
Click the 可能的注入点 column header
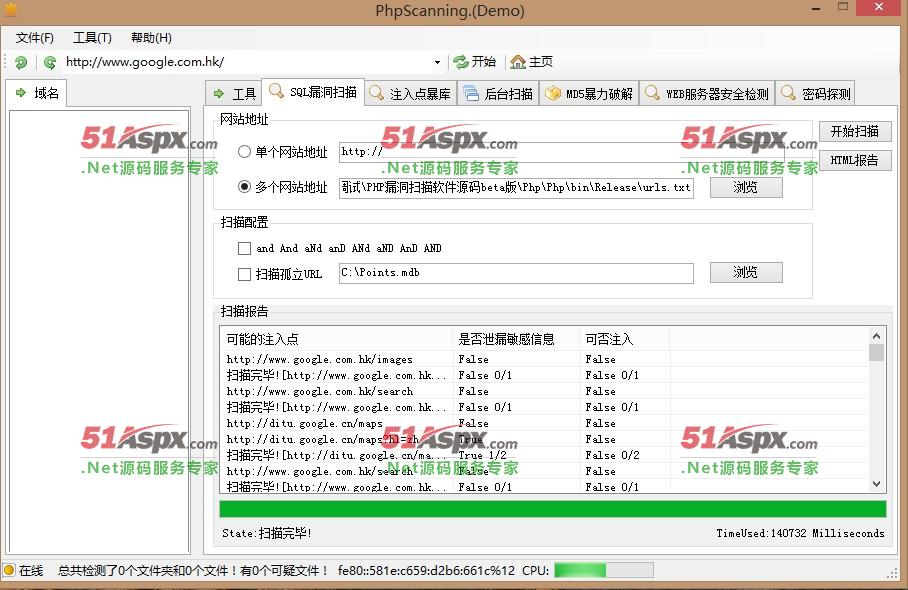tap(336, 339)
